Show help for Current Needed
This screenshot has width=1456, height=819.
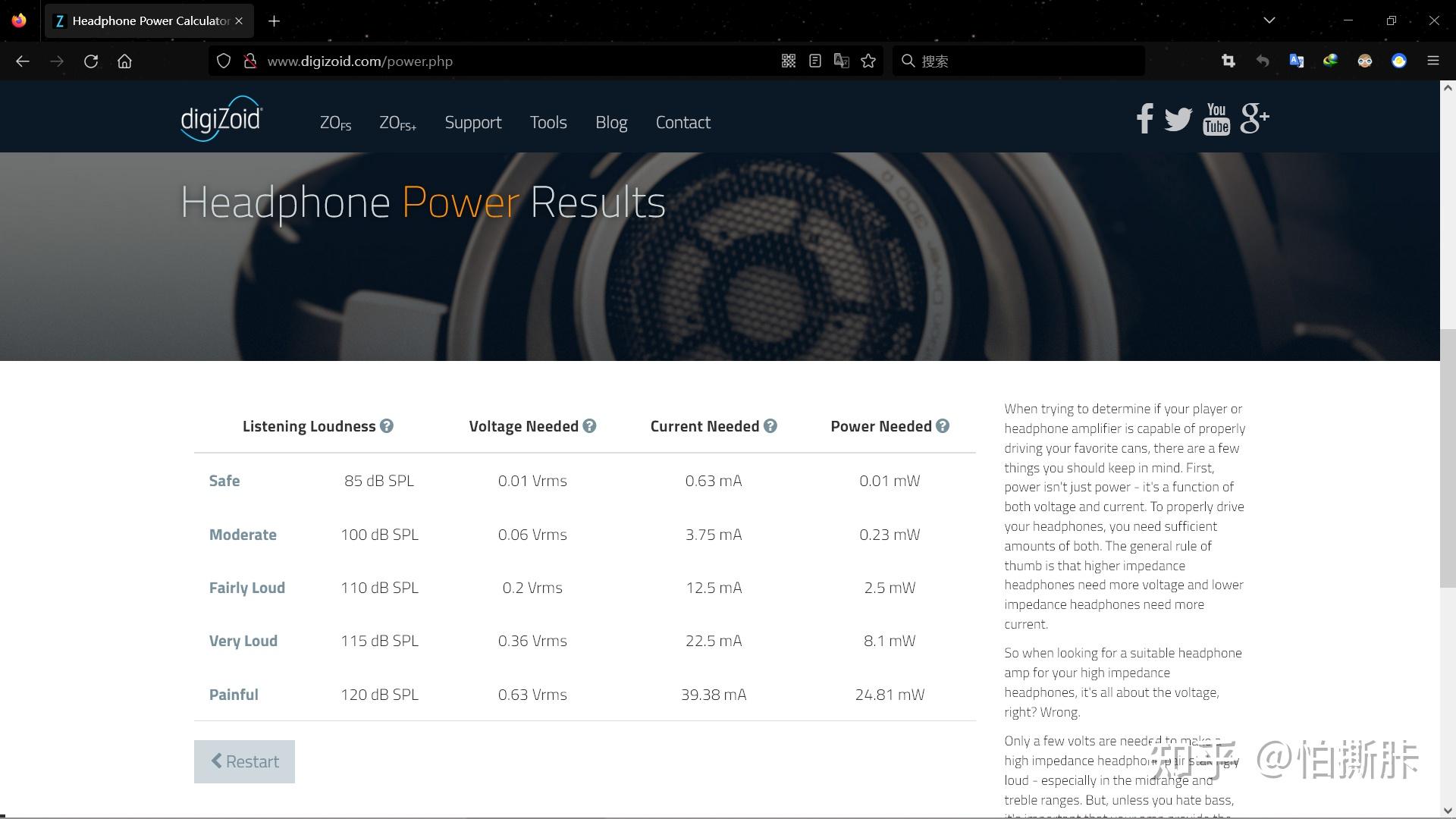pos(770,426)
